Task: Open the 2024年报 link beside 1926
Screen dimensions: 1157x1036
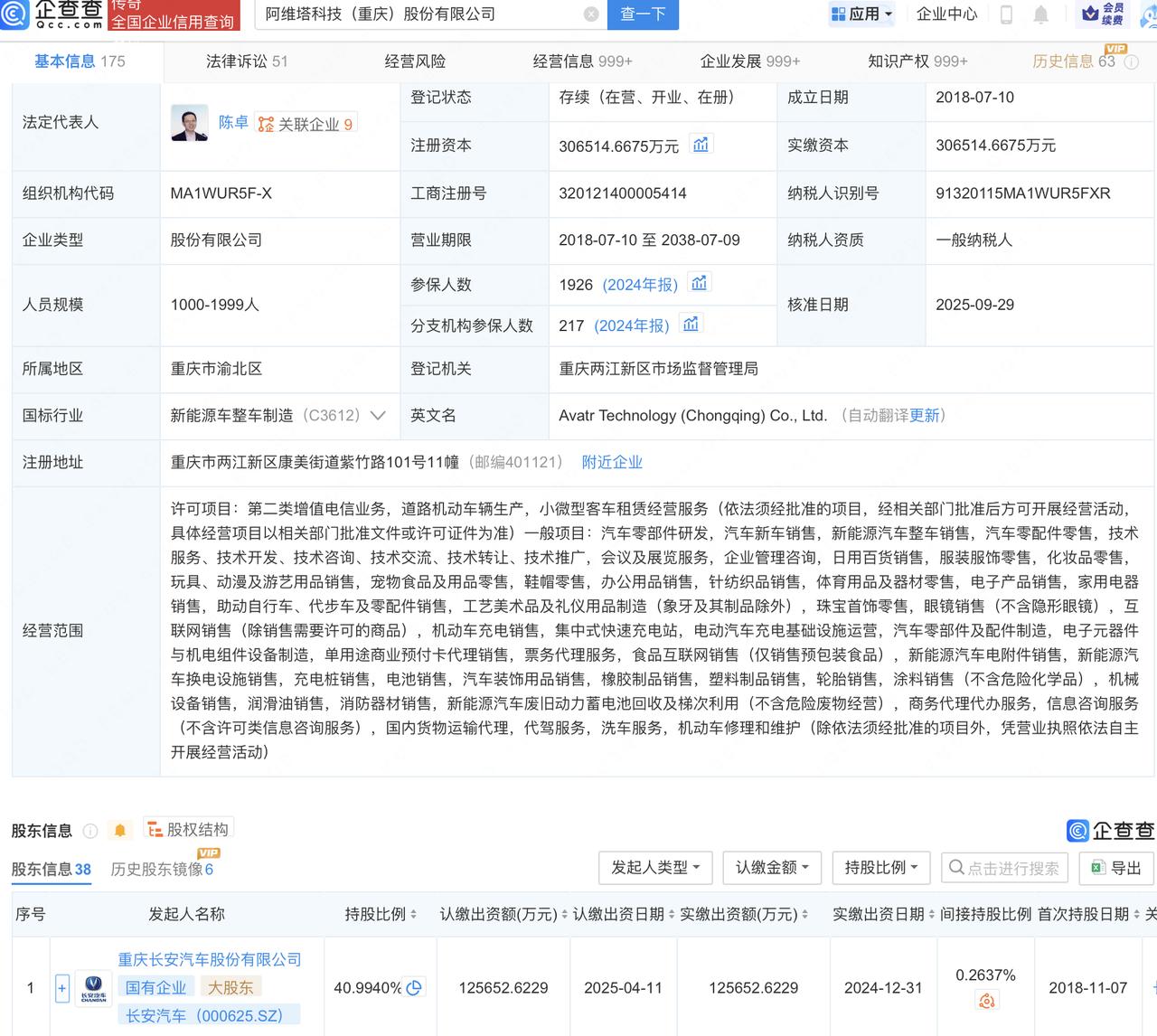Action: pyautogui.click(x=640, y=285)
